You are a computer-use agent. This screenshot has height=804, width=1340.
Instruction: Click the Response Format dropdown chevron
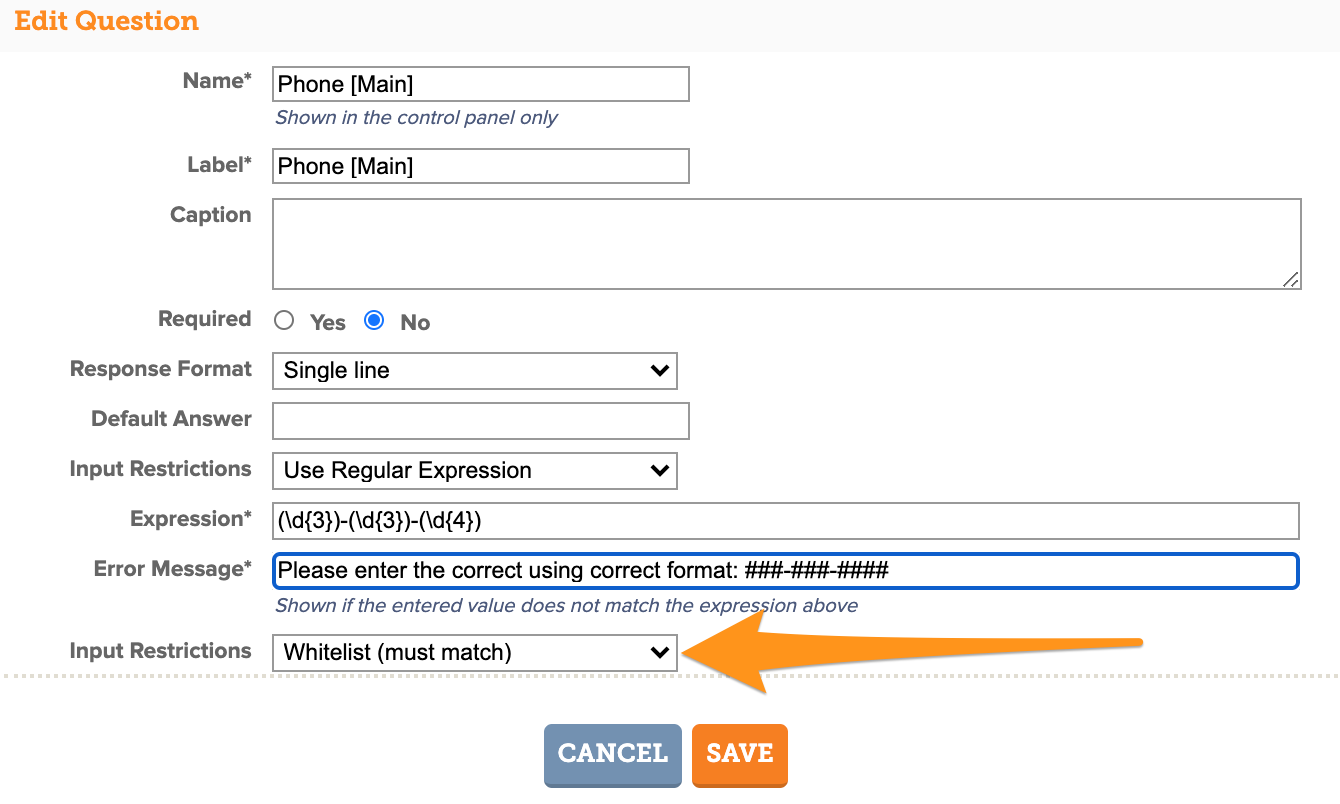tap(659, 370)
